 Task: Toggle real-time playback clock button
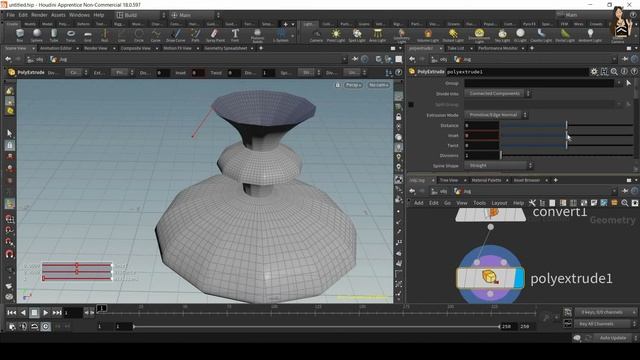pyautogui.click(x=46, y=327)
